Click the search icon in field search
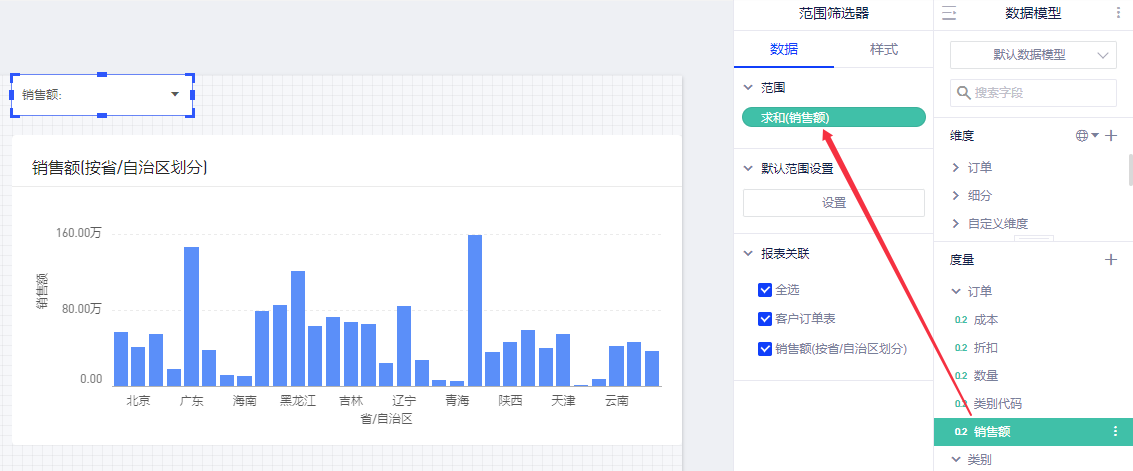1133x471 pixels. click(x=964, y=93)
